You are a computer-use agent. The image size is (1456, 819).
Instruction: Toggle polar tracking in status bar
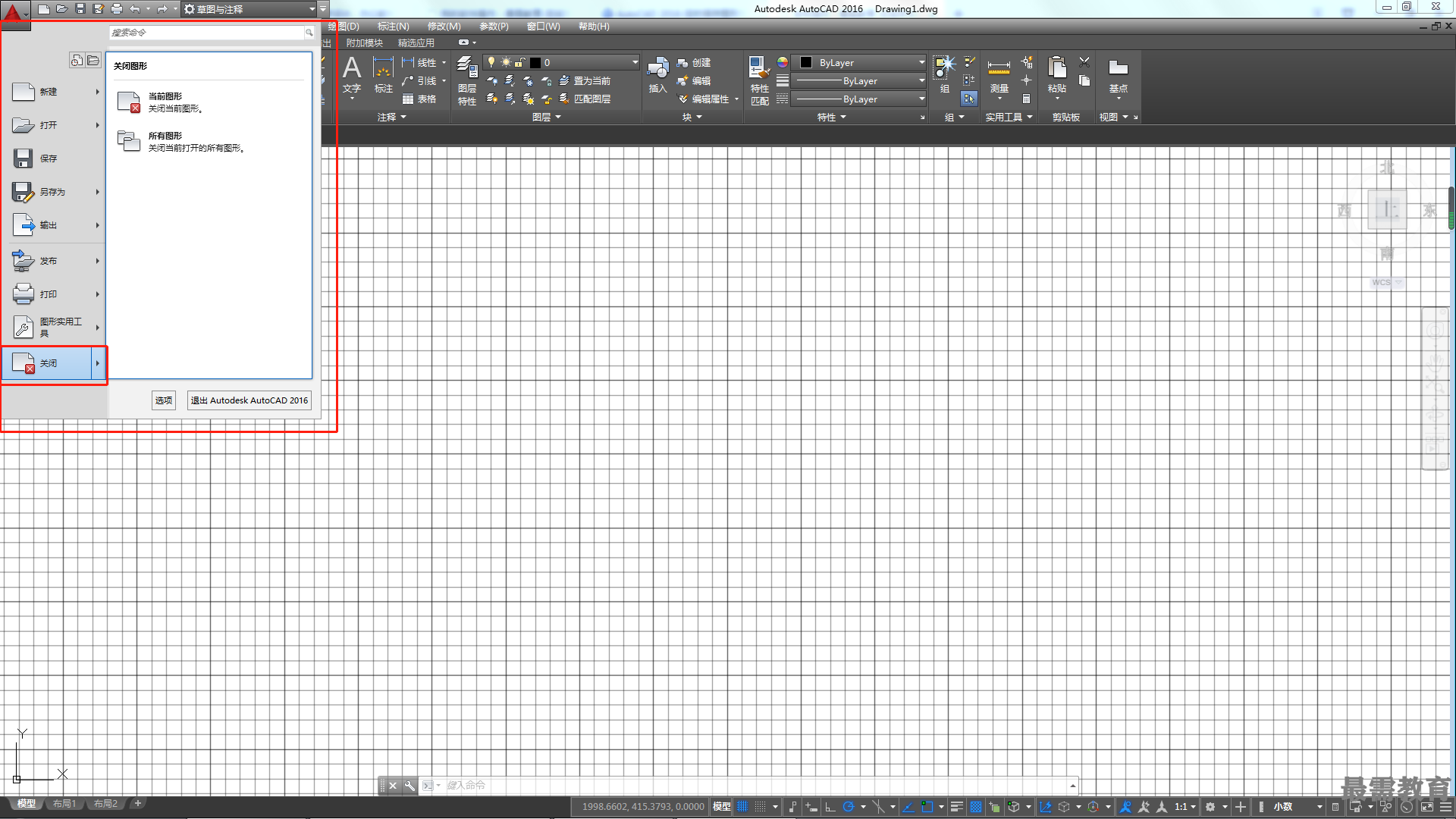849,807
